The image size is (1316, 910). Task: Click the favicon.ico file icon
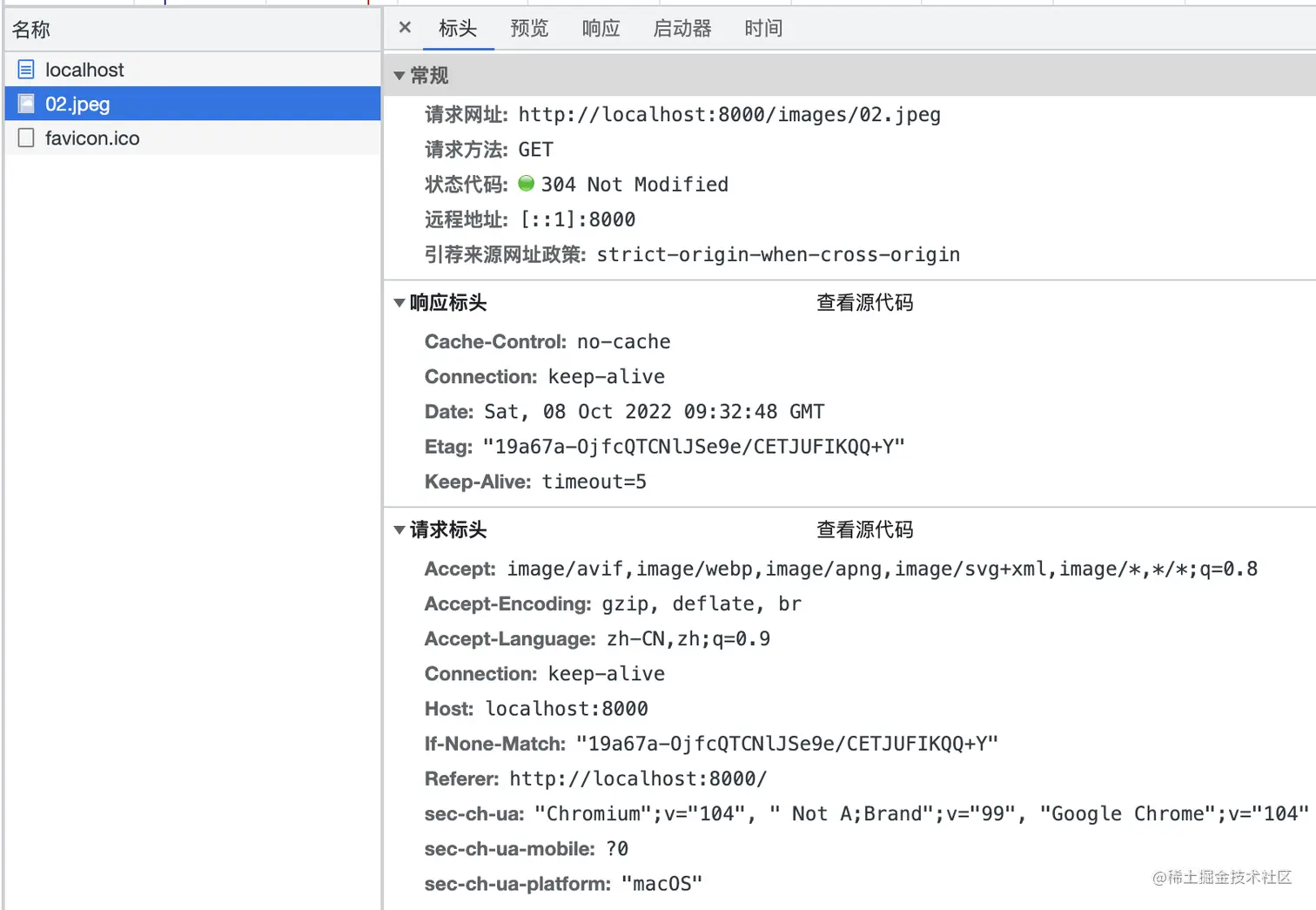[x=25, y=138]
